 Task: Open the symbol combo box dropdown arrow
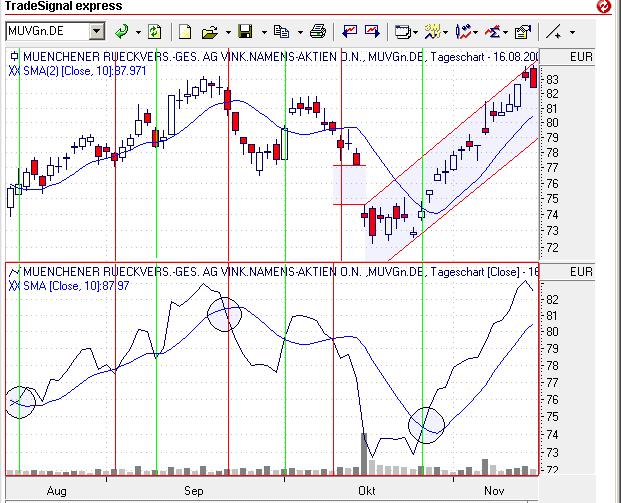(x=97, y=31)
